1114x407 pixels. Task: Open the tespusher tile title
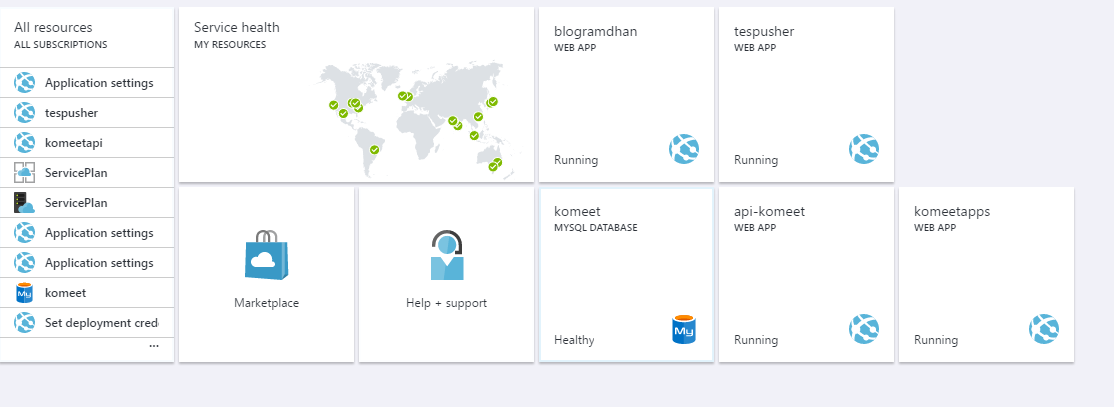(x=764, y=31)
